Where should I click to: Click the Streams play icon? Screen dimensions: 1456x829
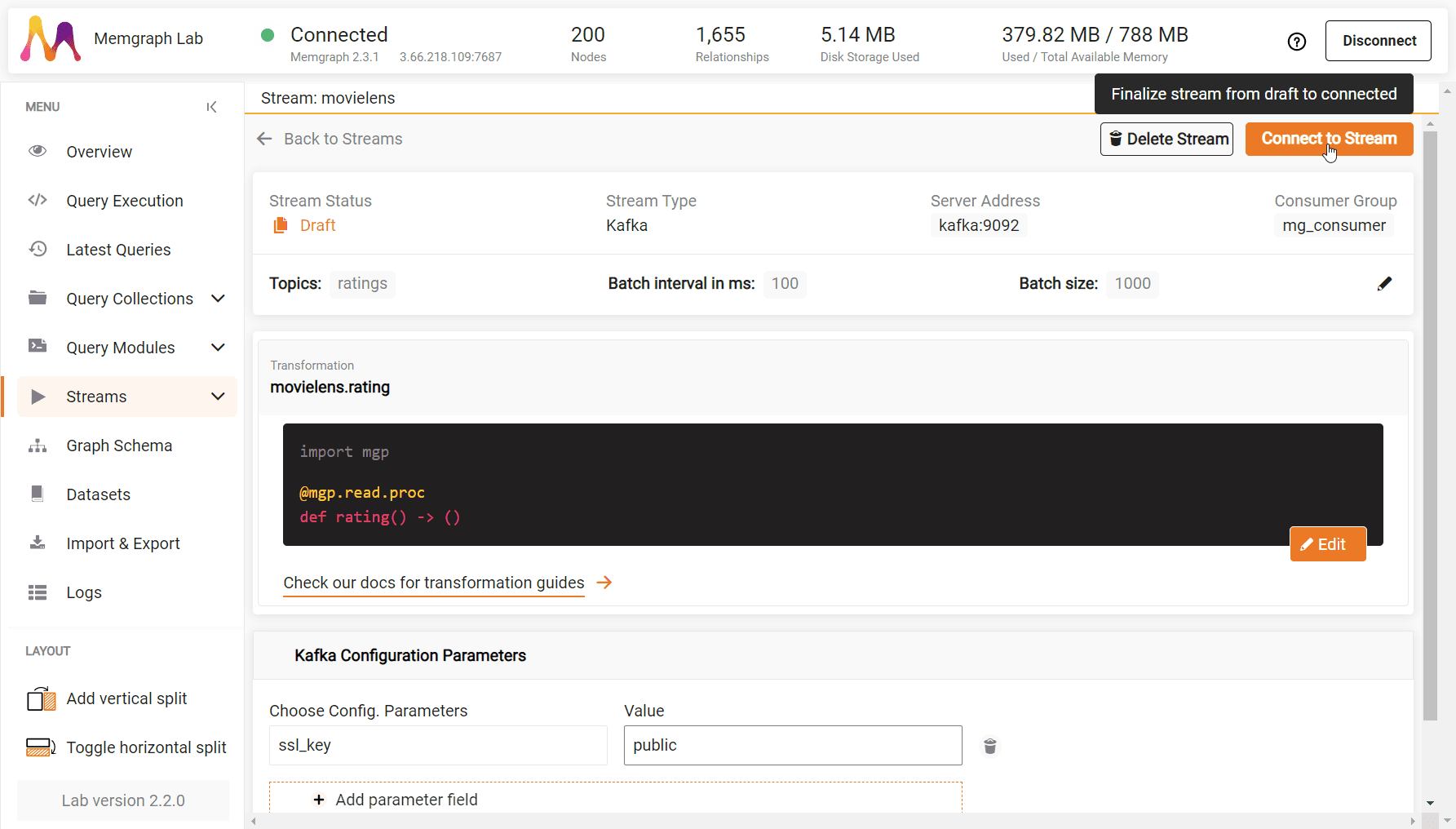[38, 397]
